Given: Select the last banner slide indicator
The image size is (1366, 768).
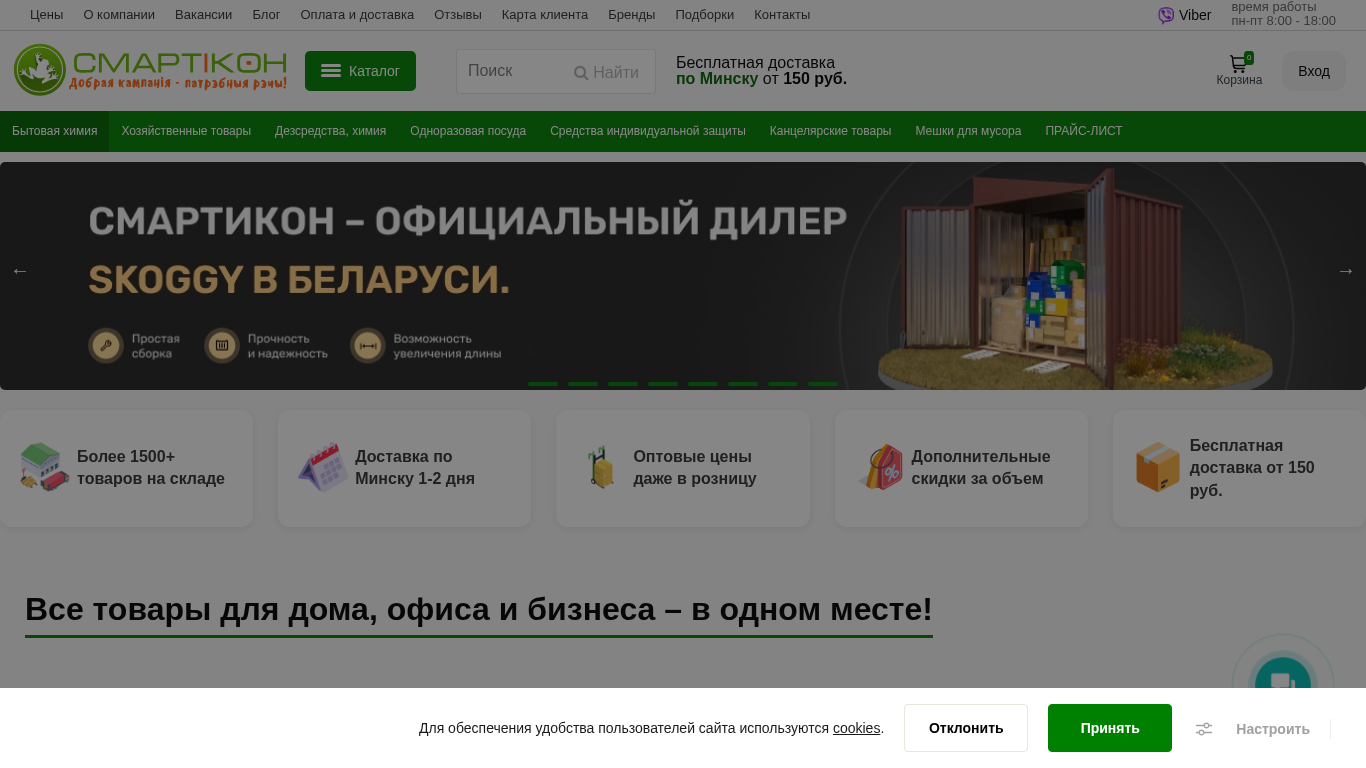Looking at the screenshot, I should pyautogui.click(x=823, y=384).
